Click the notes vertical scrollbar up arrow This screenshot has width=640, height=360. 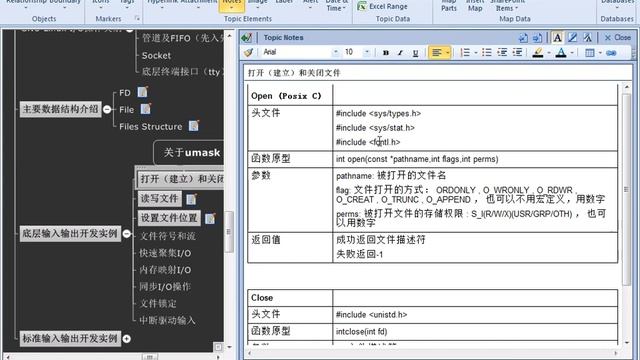coord(627,87)
